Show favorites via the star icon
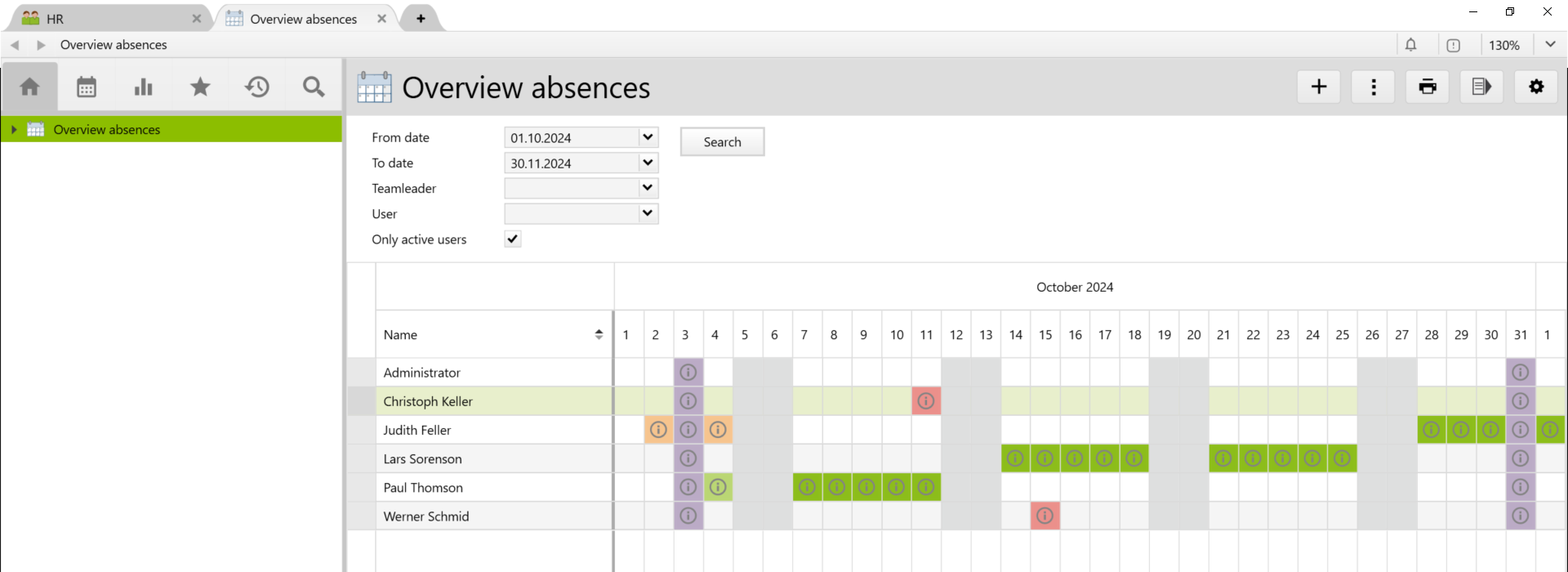1568x572 pixels. [x=200, y=87]
